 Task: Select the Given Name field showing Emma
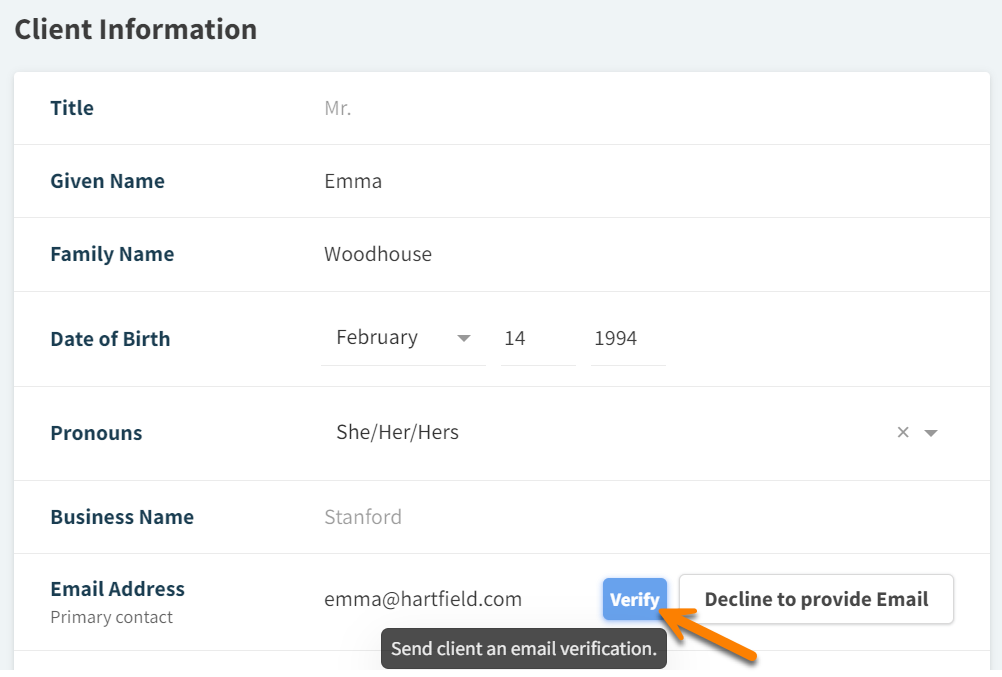400,181
